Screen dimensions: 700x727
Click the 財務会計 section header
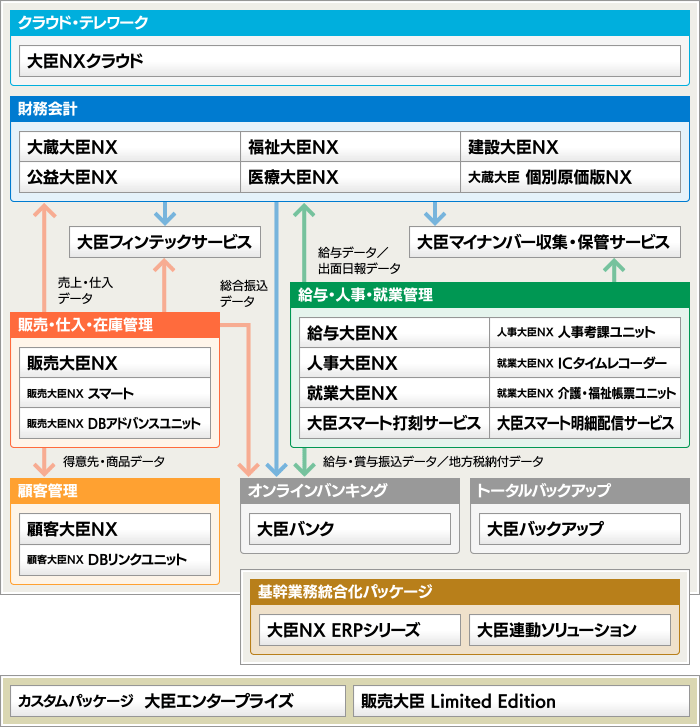pos(350,109)
